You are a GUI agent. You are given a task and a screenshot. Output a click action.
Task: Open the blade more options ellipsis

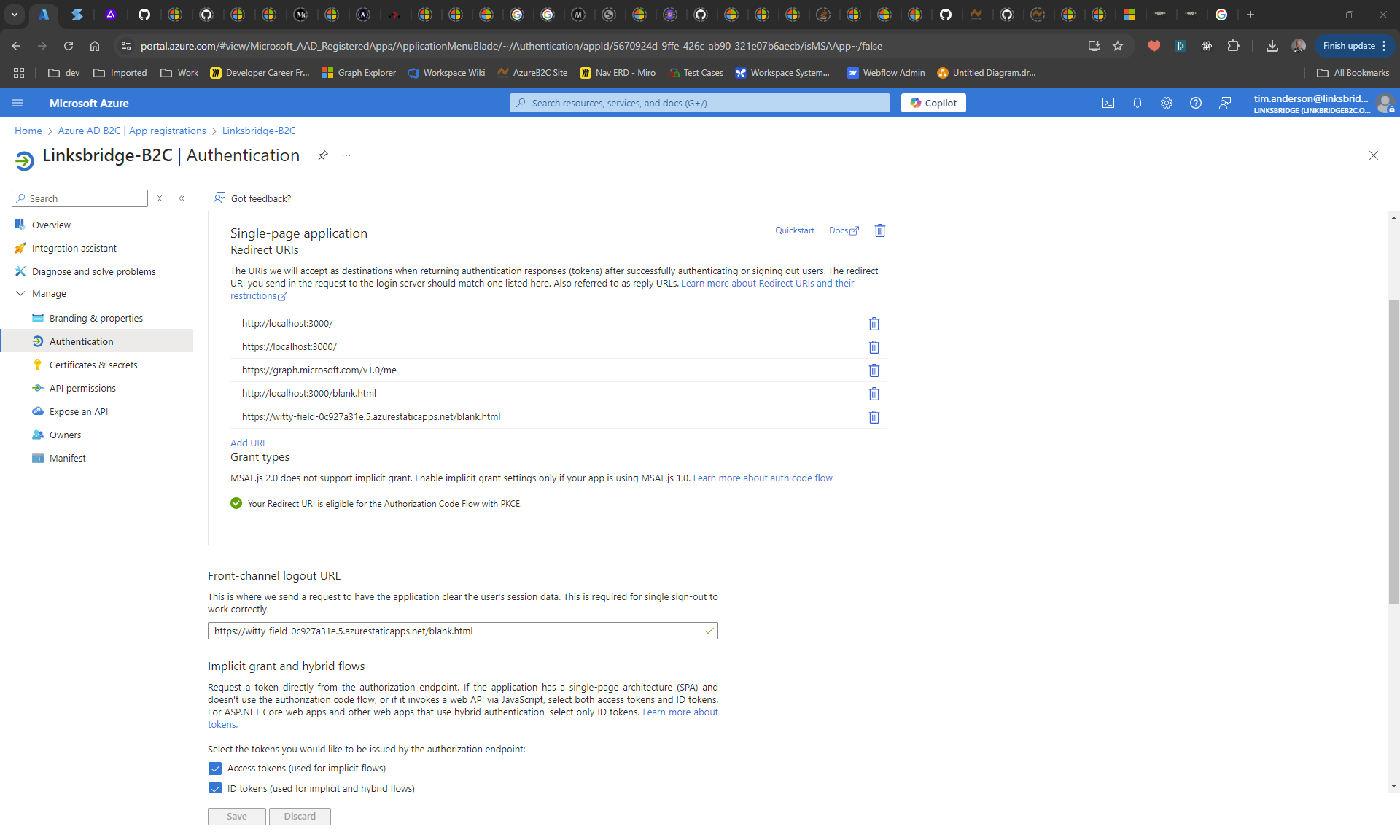(346, 155)
